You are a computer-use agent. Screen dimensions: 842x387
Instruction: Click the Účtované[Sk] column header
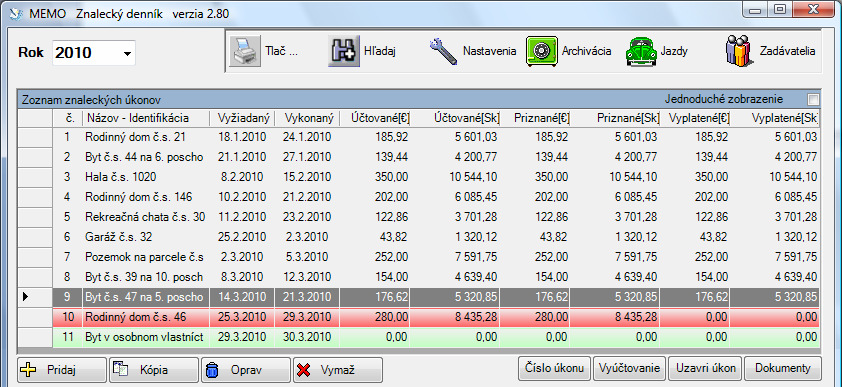[x=455, y=118]
